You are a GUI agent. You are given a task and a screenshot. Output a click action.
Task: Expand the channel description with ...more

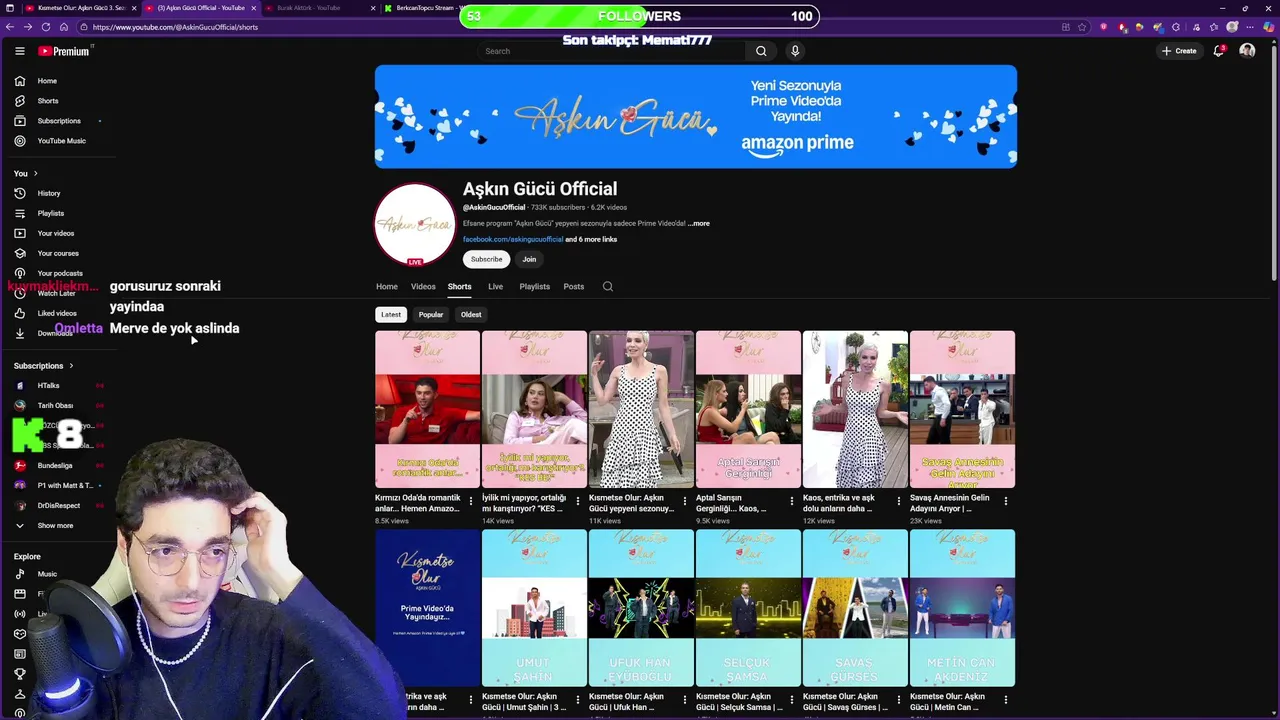tap(699, 223)
